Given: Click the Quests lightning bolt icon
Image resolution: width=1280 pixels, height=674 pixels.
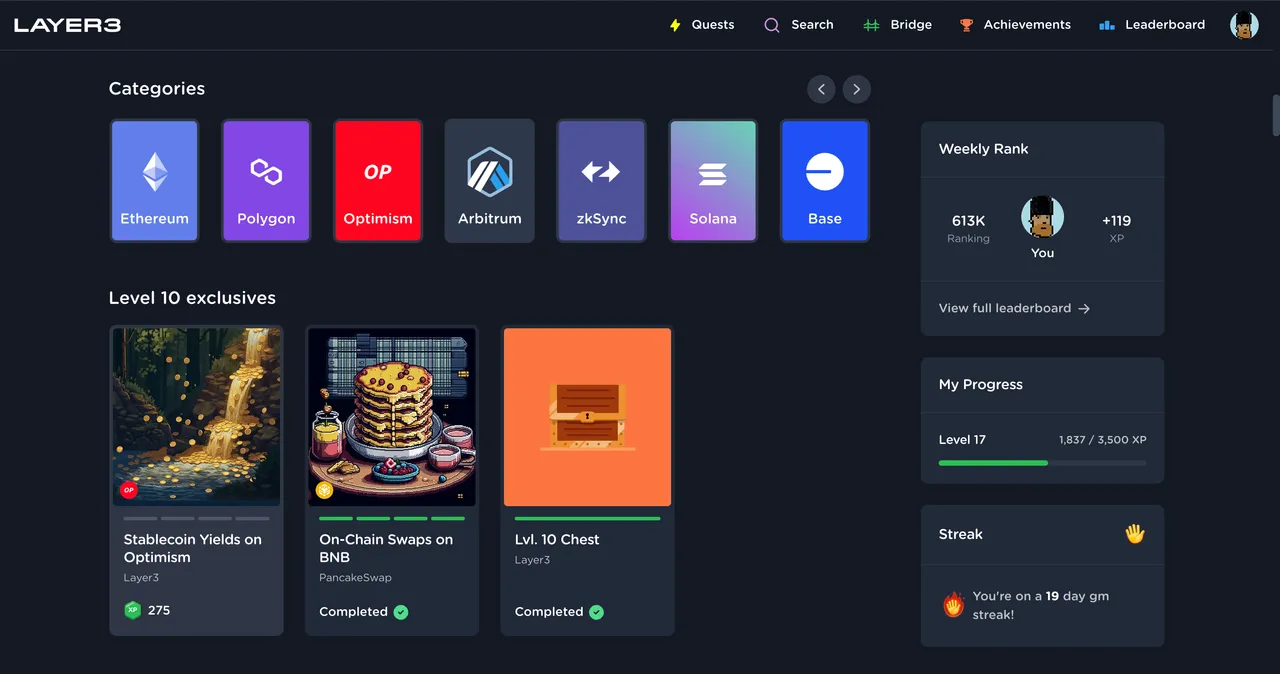Looking at the screenshot, I should pos(675,25).
